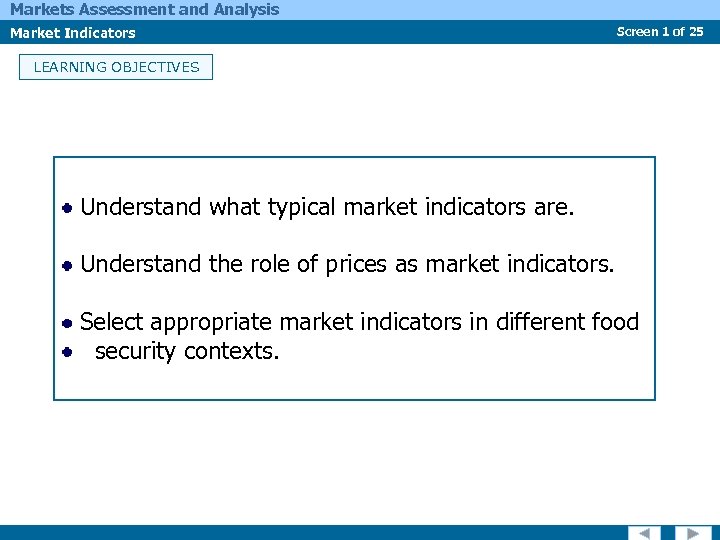
Task: Click the 'Screen 1 of 25' counter
Action: (x=660, y=32)
